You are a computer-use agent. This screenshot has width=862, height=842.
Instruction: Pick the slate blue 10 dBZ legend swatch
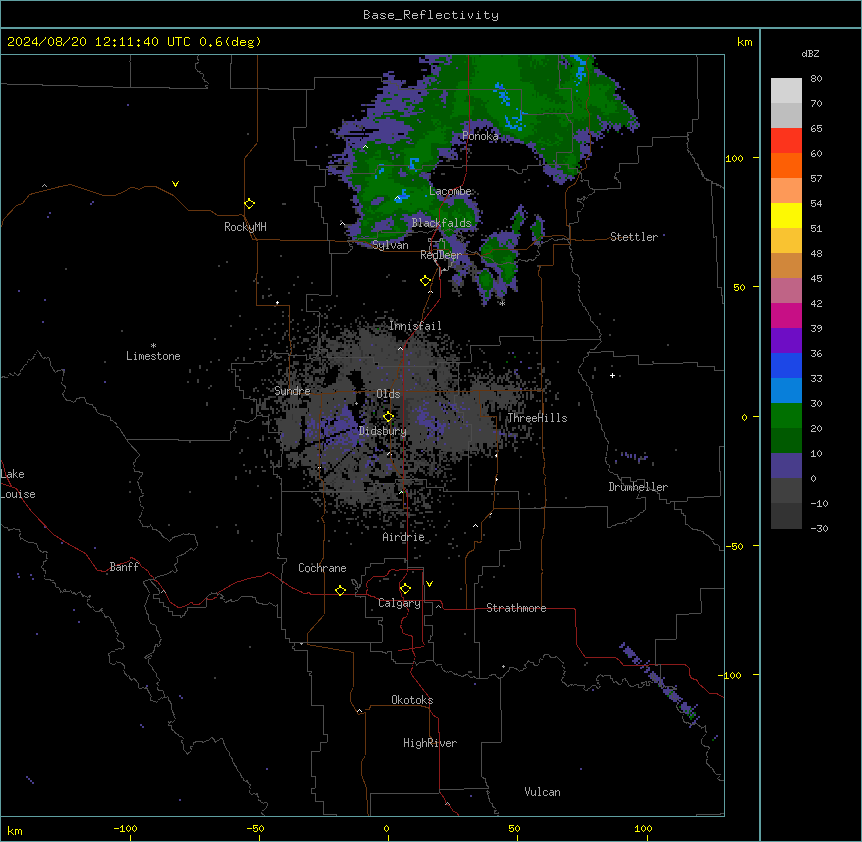pyautogui.click(x=786, y=466)
